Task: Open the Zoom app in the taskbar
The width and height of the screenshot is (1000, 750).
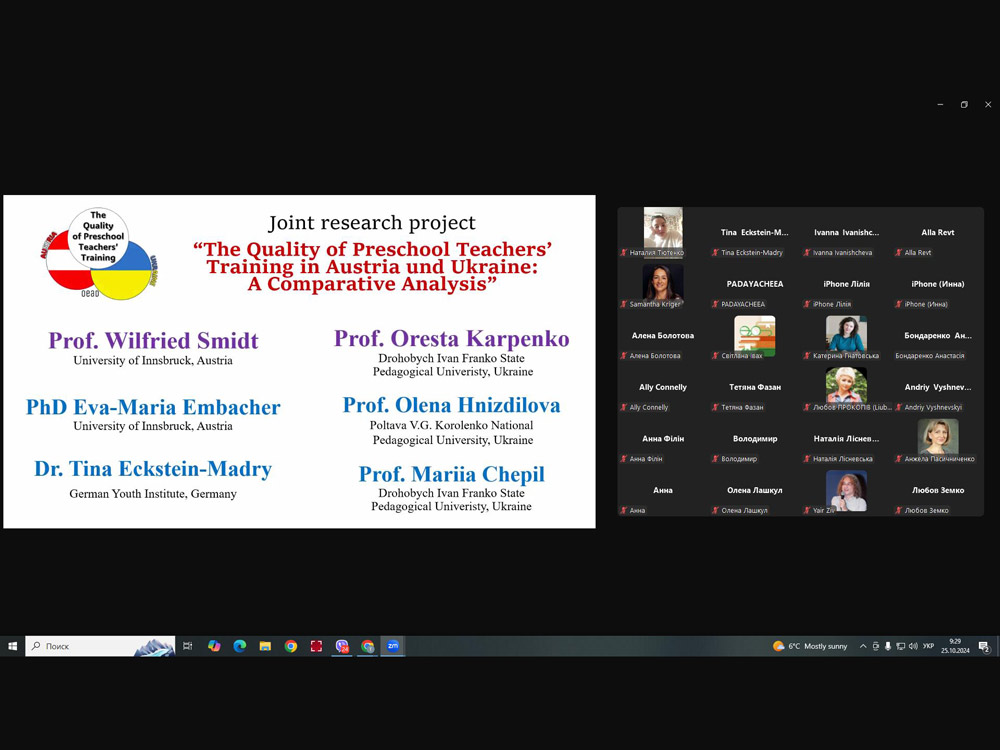Action: (x=393, y=646)
